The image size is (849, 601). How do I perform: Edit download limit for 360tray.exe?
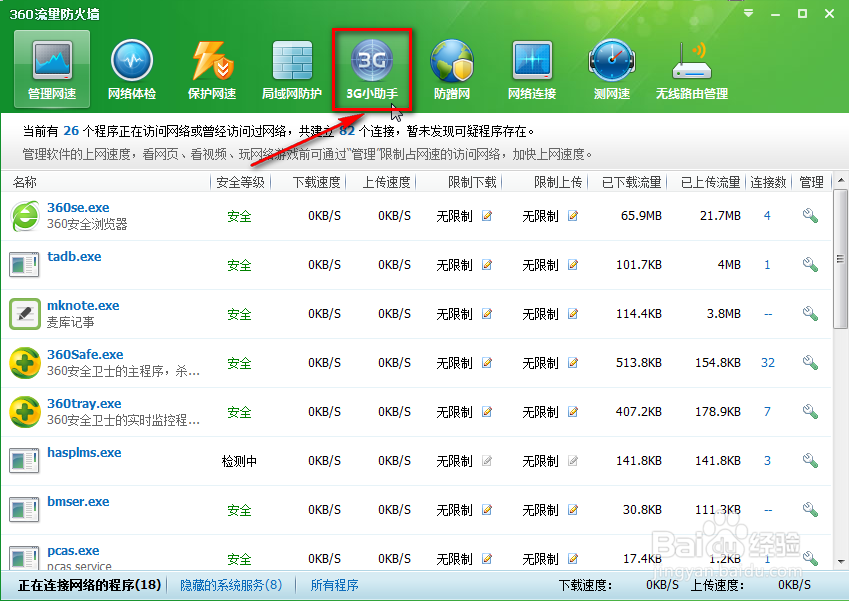pos(487,411)
